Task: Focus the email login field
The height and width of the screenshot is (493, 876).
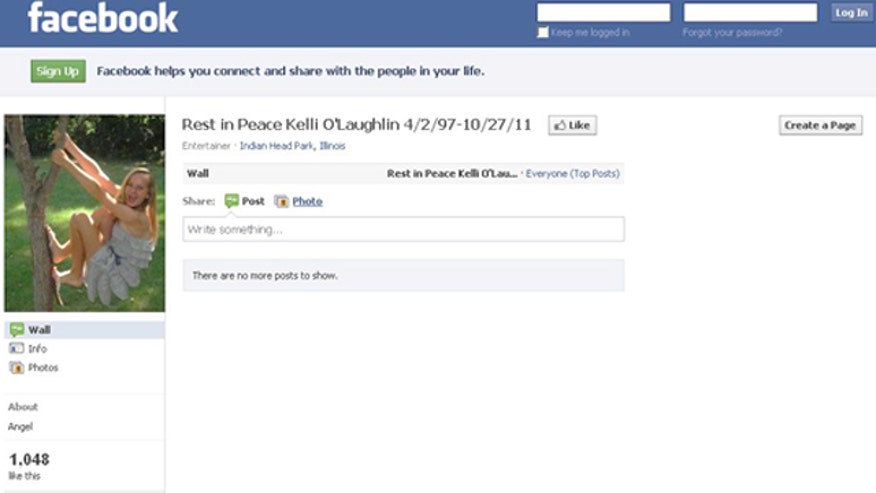Action: pyautogui.click(x=603, y=12)
